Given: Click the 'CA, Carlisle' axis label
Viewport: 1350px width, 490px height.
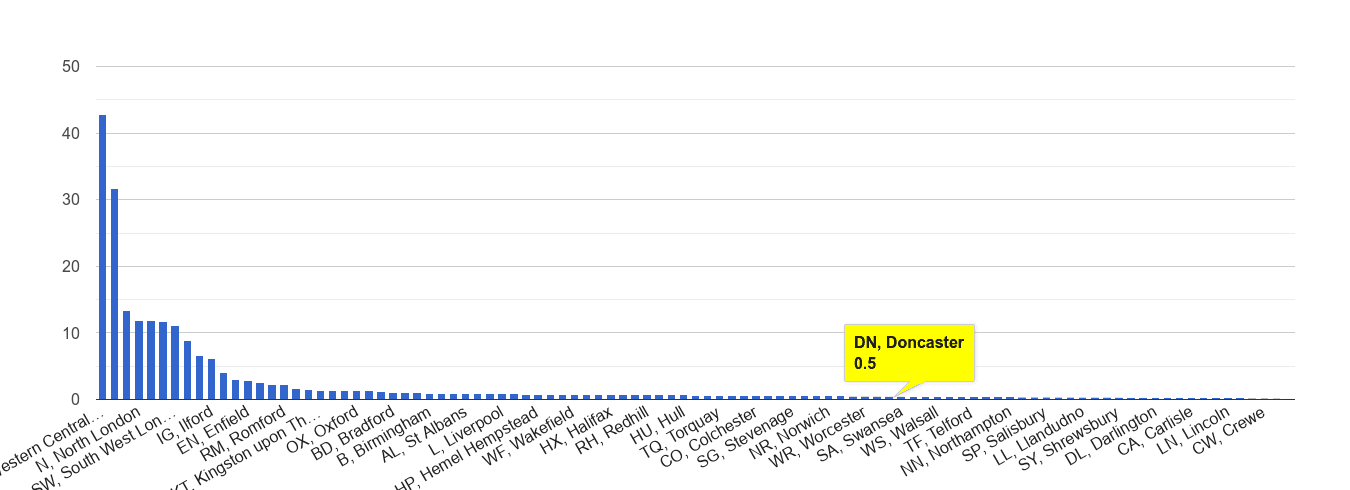Looking at the screenshot, I should pos(1154,432).
